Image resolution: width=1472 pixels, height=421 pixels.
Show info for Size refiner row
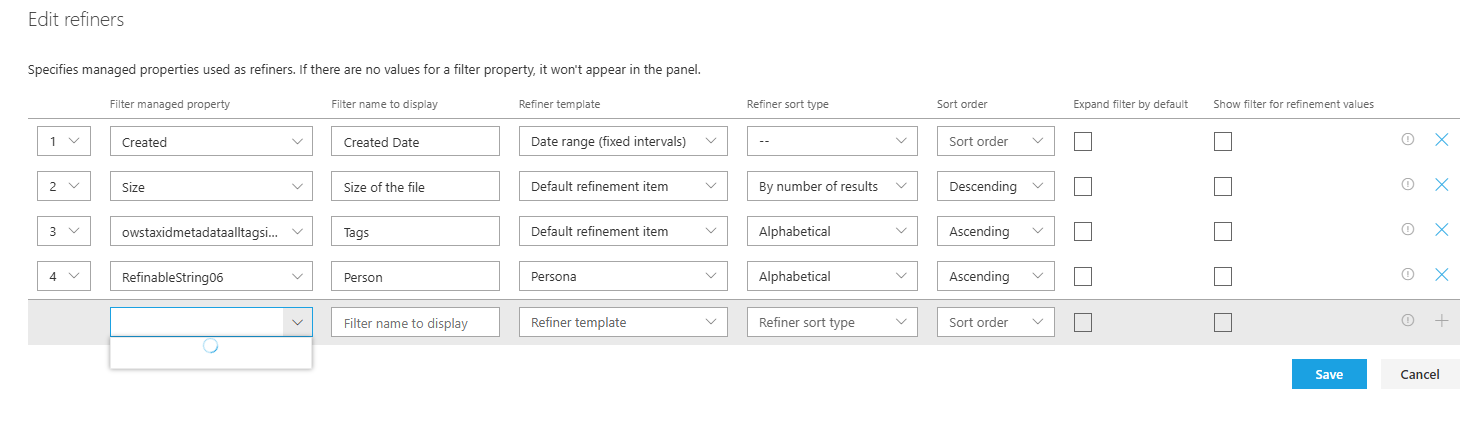point(1407,185)
